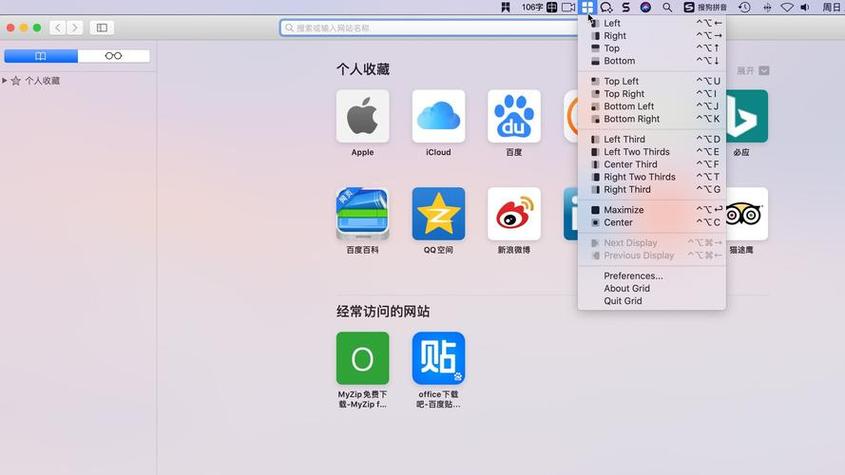
Task: Switch to the Reading List glasses tab
Action: (114, 56)
